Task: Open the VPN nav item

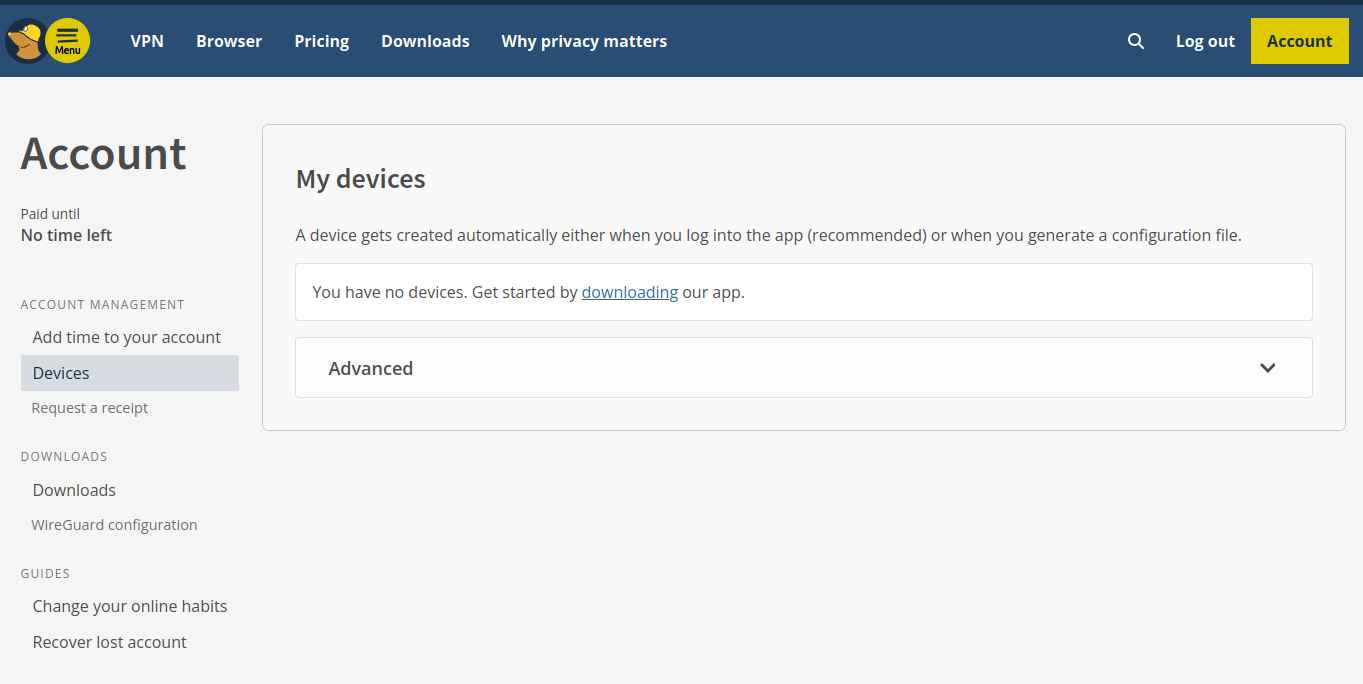Action: [147, 41]
